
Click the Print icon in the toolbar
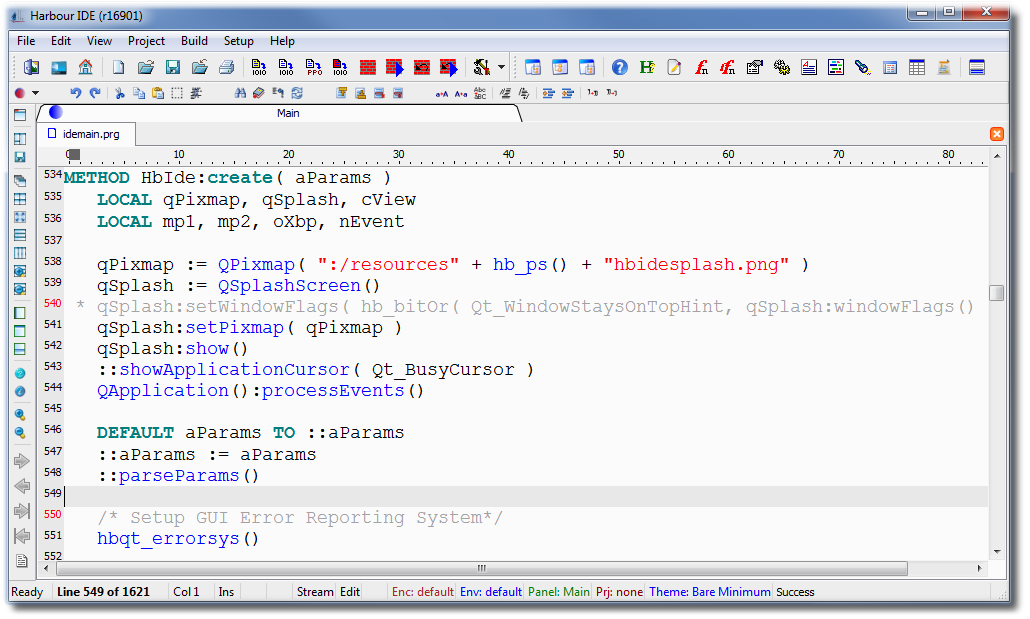227,67
